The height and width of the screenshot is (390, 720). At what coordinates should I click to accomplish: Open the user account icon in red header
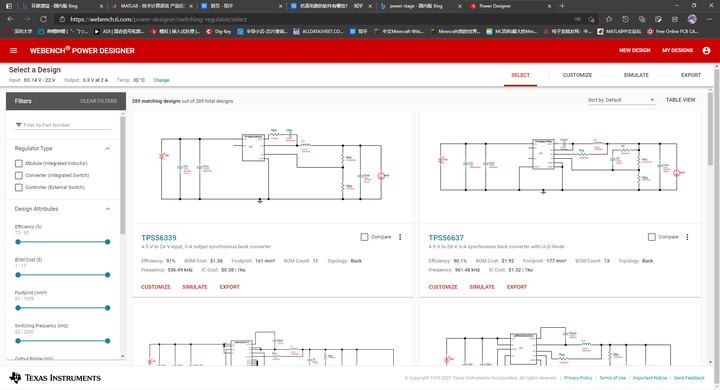point(706,51)
